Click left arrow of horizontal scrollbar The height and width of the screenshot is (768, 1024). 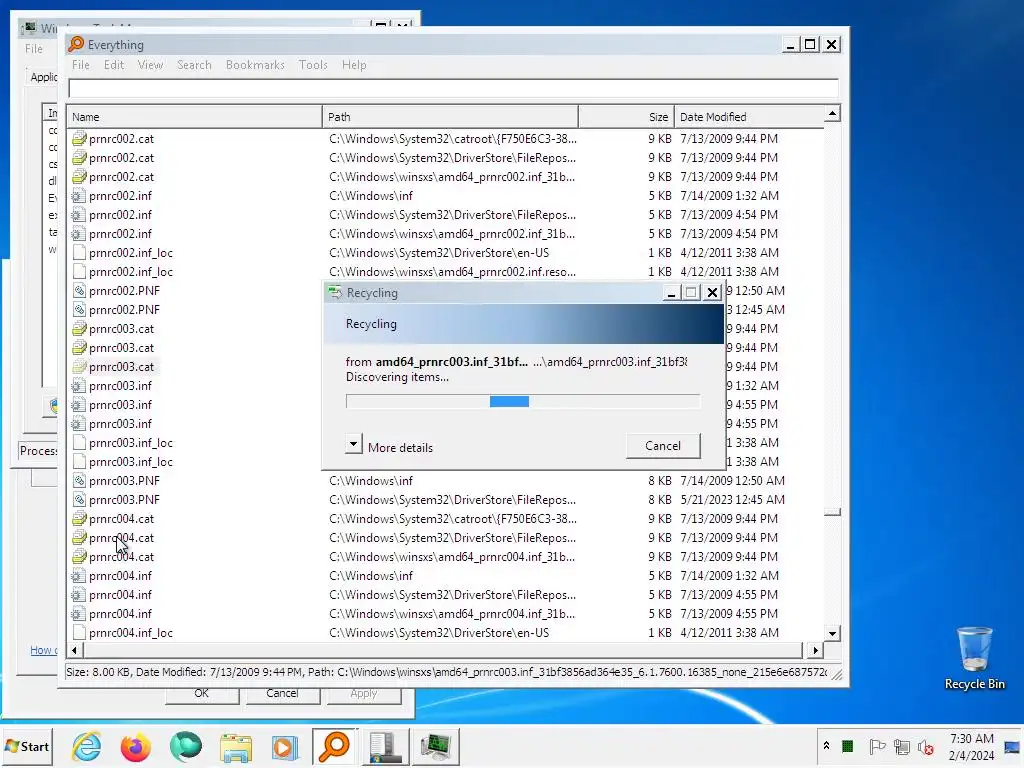[74, 650]
